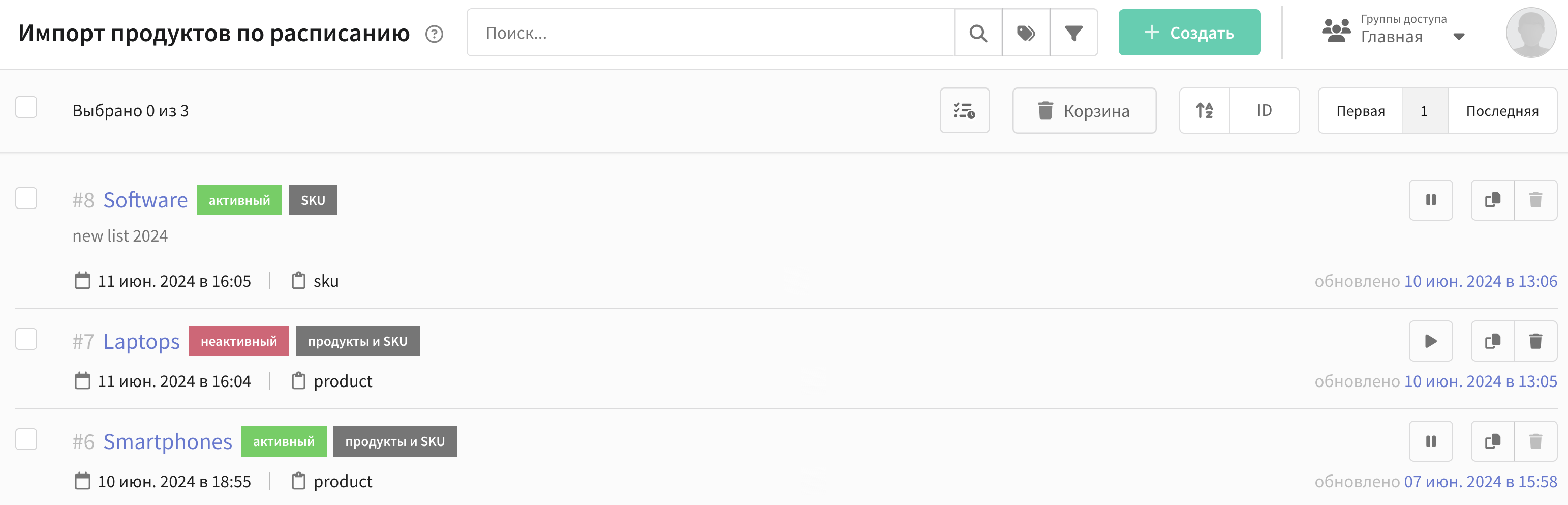The image size is (1568, 505).
Task: Pause the Software import
Action: 1430,200
